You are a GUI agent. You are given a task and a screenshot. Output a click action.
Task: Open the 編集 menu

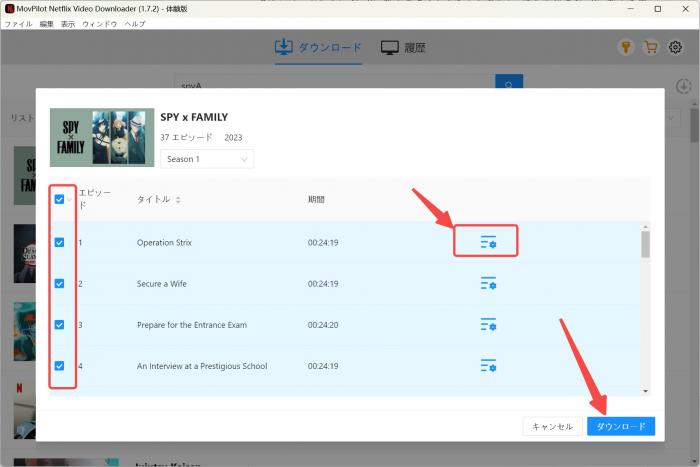(x=46, y=24)
